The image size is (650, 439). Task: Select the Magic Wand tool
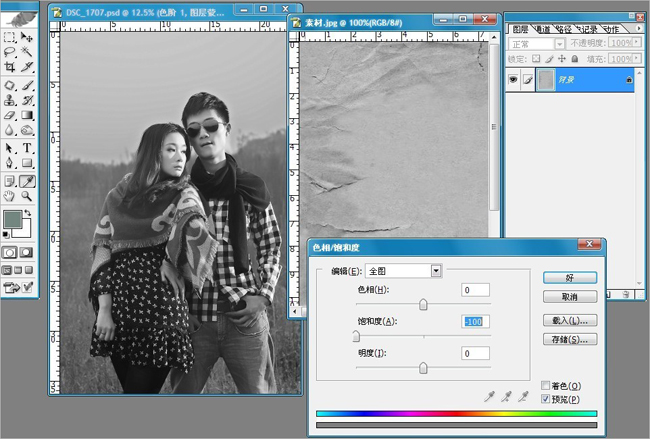pyautogui.click(x=27, y=52)
